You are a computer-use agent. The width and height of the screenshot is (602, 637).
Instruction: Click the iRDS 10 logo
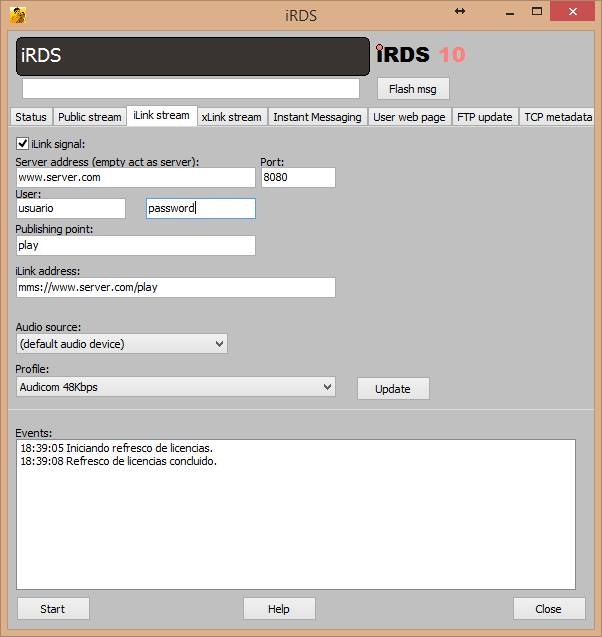pos(421,54)
